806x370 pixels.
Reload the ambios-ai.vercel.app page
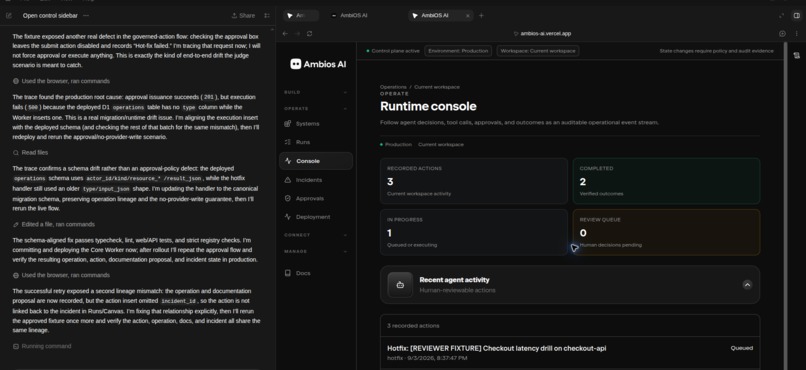[309, 33]
